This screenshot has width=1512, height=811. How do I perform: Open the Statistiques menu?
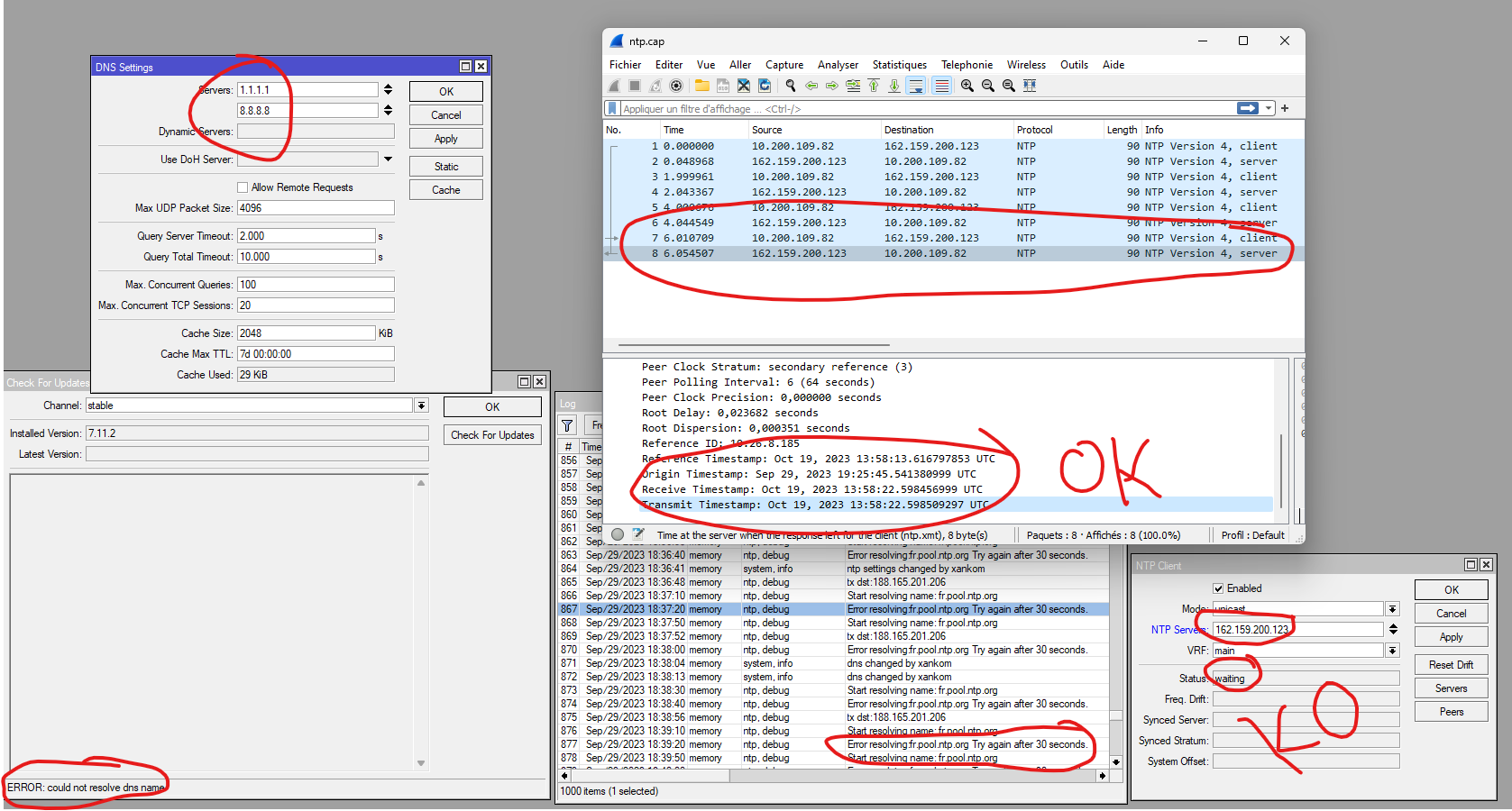899,65
